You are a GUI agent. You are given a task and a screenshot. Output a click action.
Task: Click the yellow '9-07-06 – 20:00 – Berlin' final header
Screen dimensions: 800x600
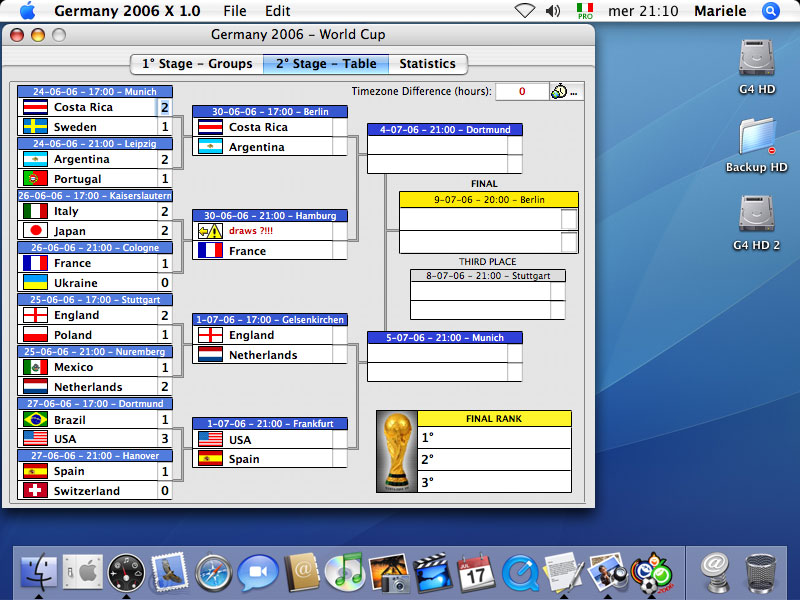coord(489,199)
